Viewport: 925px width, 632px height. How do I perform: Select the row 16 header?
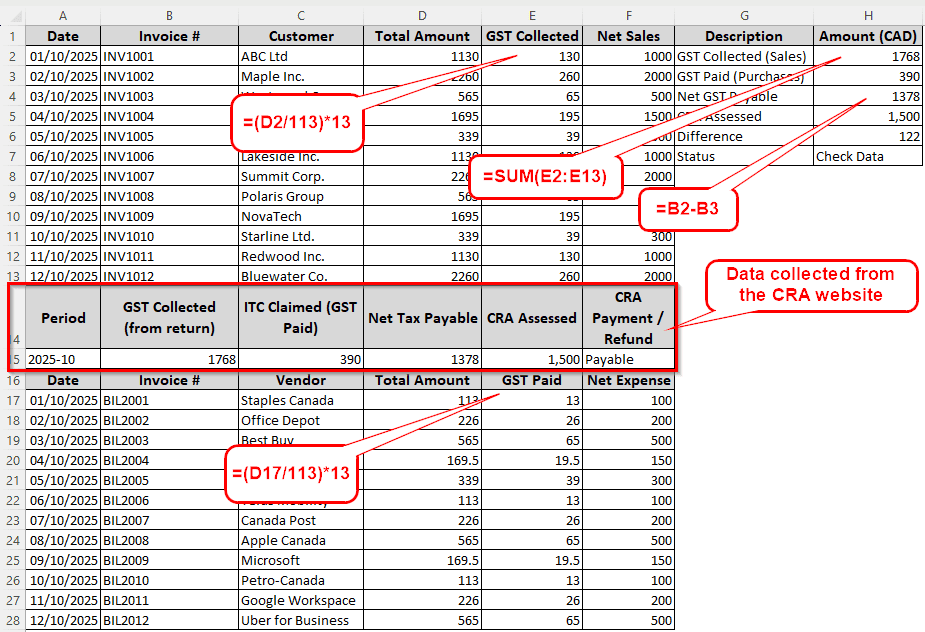[12, 380]
